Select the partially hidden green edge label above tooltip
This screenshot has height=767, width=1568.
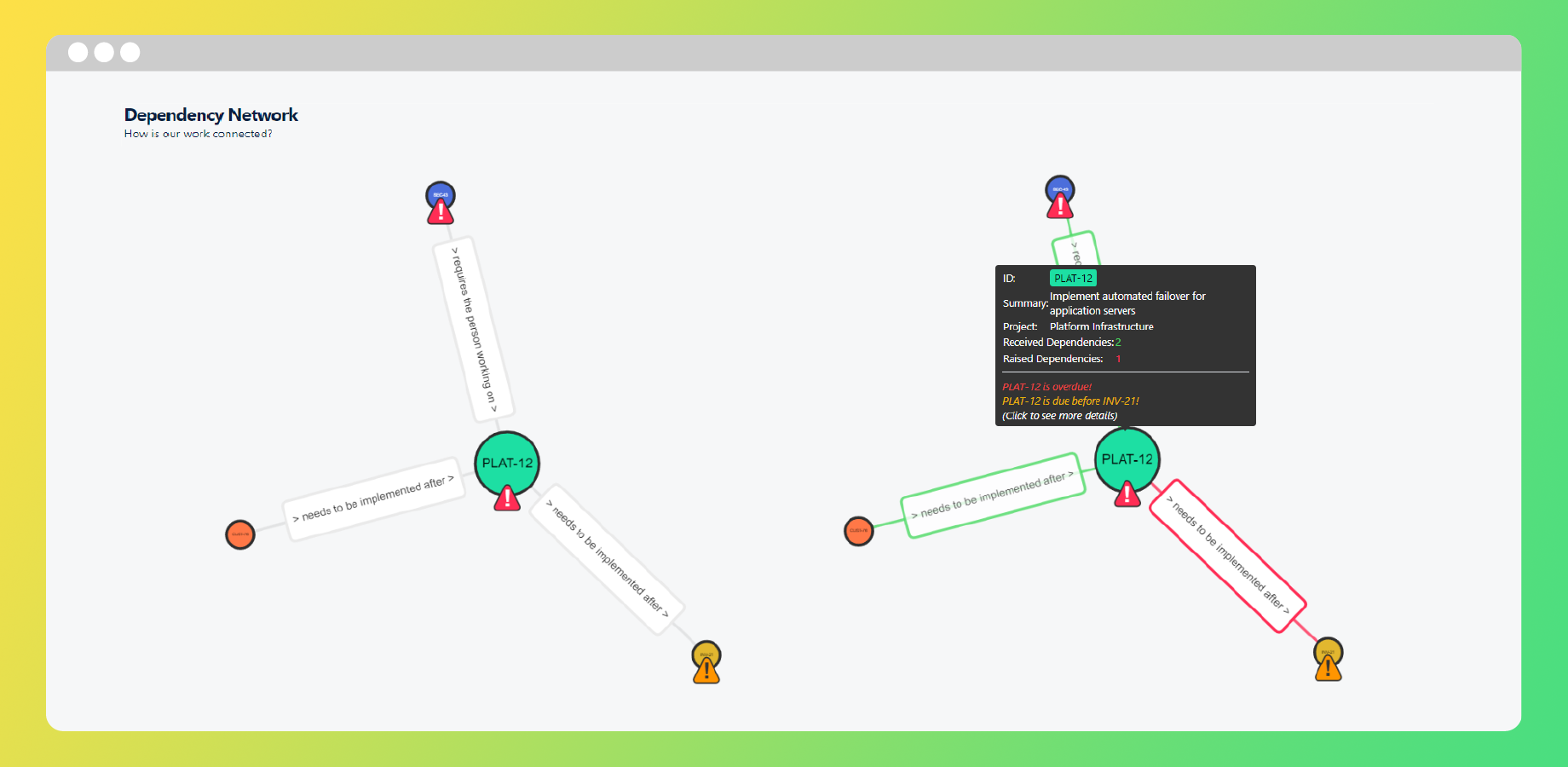pyautogui.click(x=1075, y=248)
